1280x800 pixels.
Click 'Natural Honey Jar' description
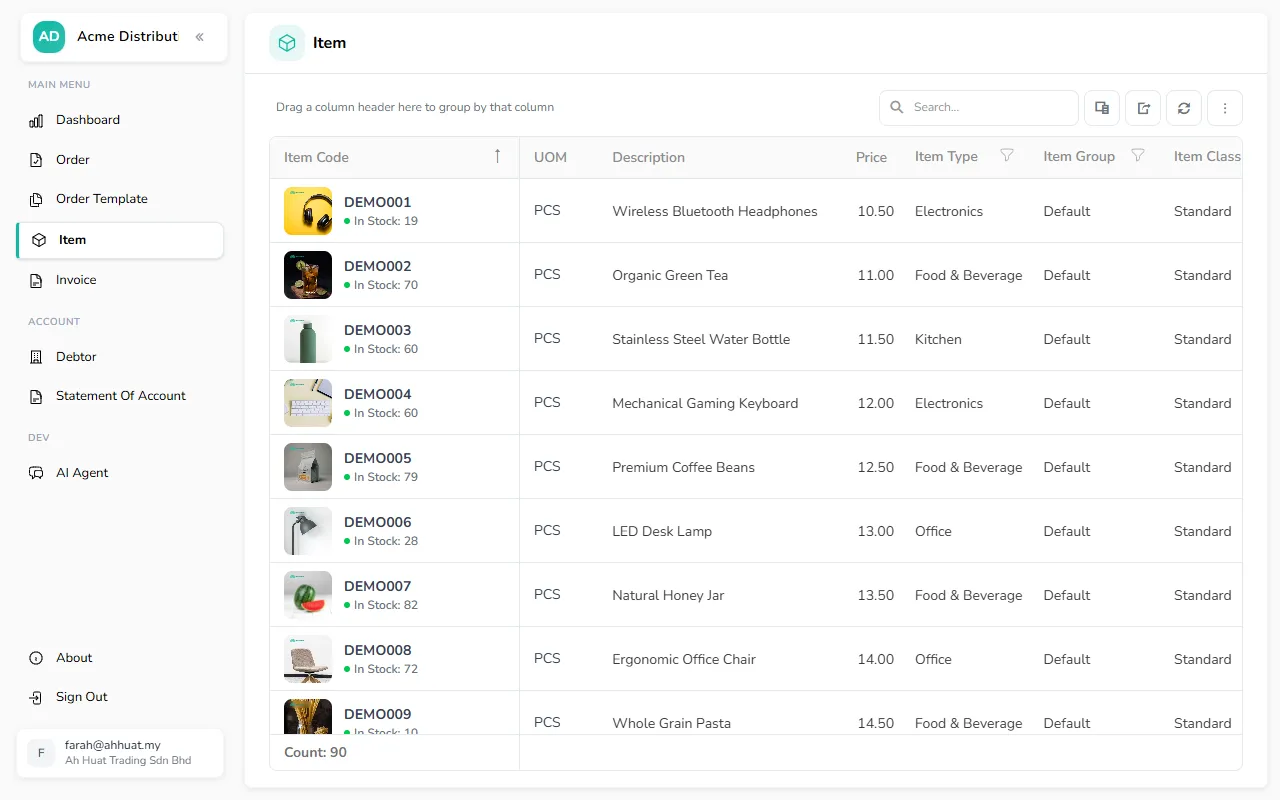tap(668, 595)
